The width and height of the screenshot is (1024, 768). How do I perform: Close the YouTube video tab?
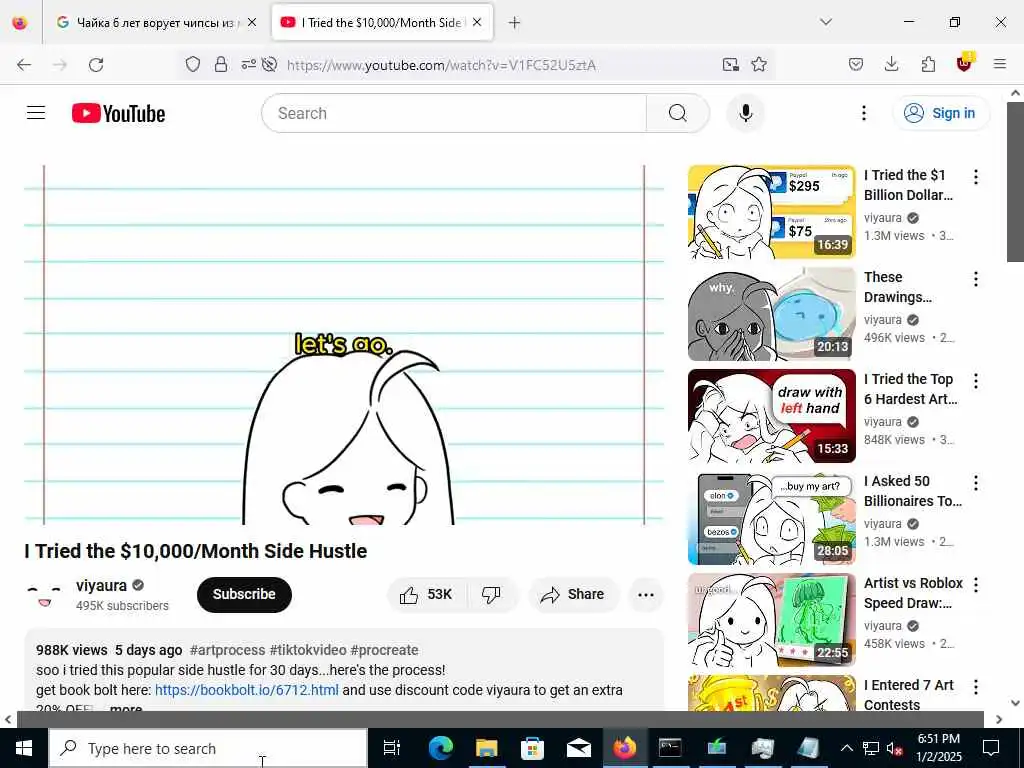pyautogui.click(x=477, y=22)
